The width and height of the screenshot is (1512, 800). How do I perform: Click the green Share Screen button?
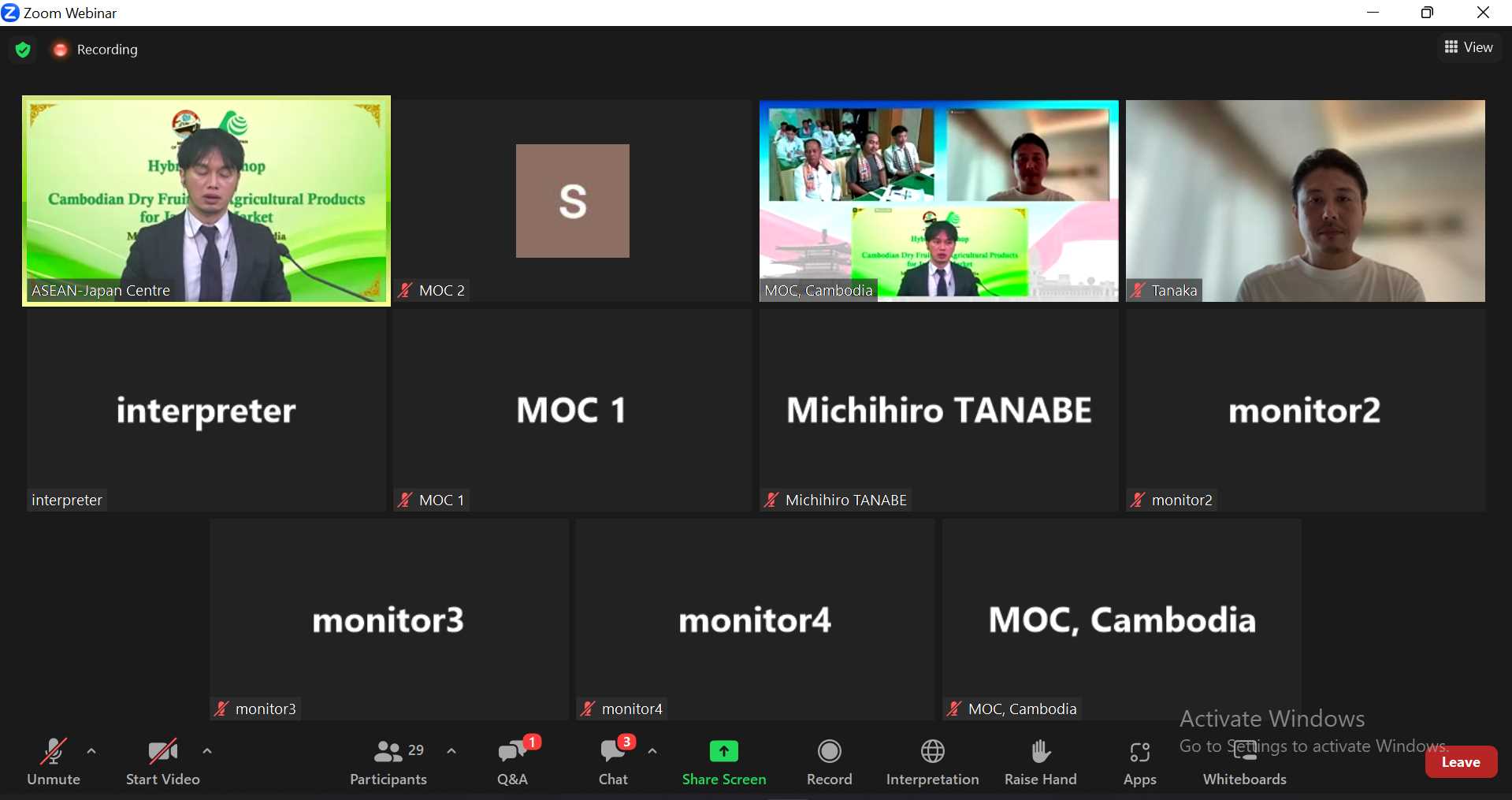coord(724,761)
